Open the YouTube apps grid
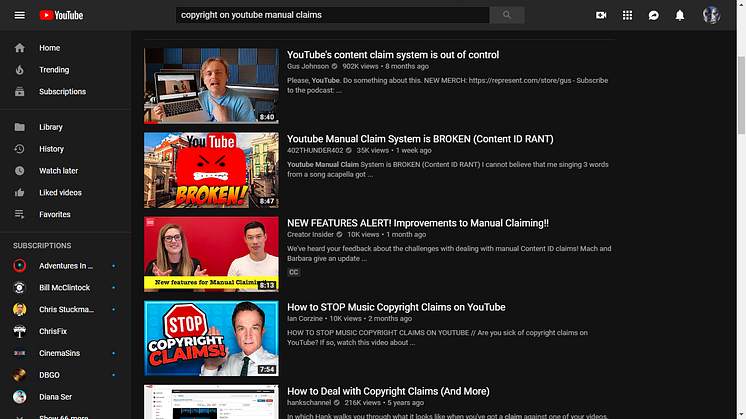The height and width of the screenshot is (419, 746). 627,15
